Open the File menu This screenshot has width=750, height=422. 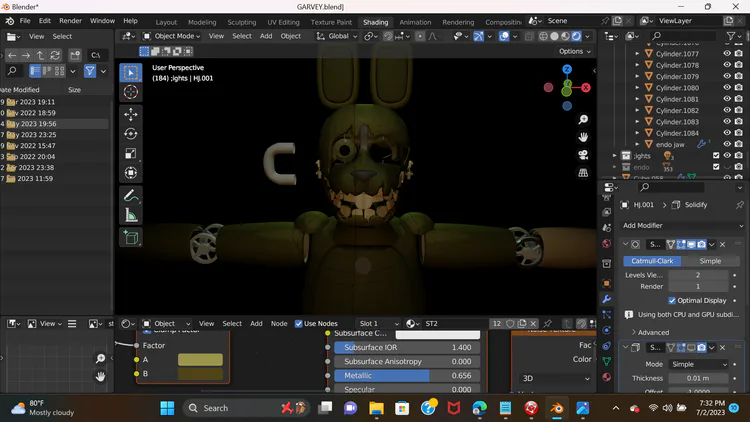coord(25,21)
